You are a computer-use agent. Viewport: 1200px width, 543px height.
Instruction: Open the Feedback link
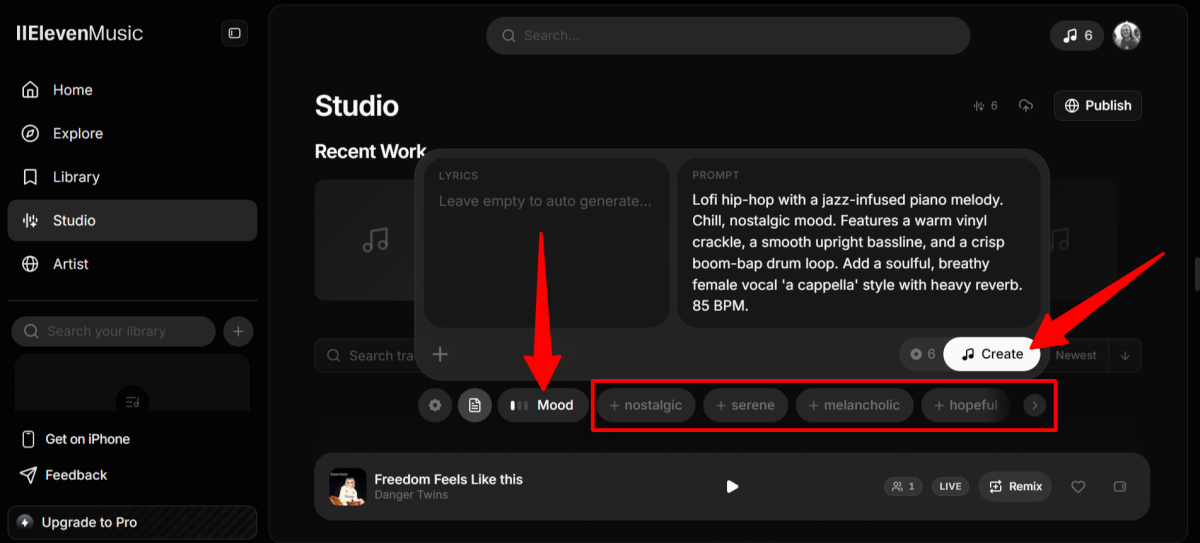tap(64, 475)
